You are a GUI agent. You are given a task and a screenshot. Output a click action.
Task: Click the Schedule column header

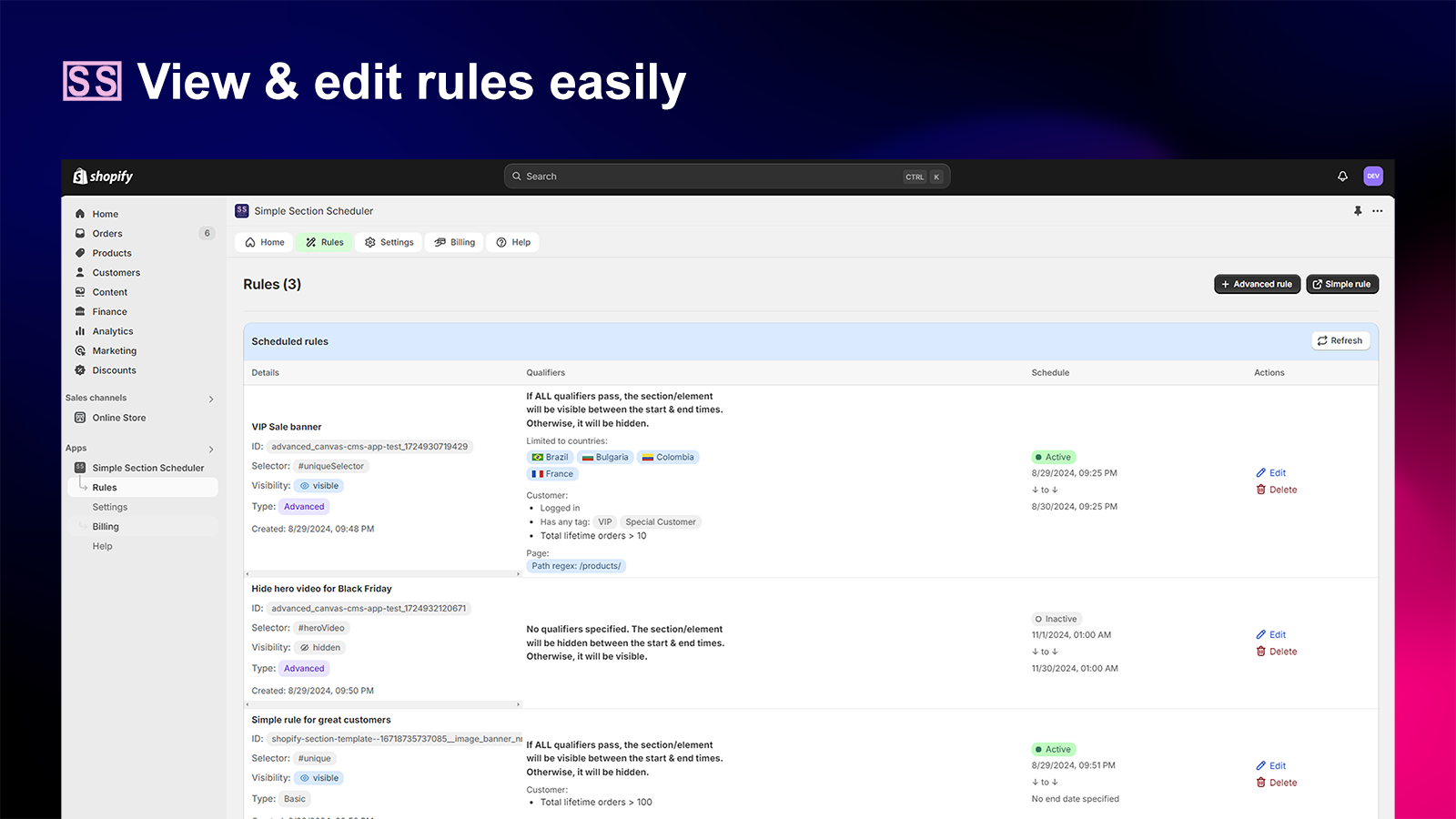tap(1051, 373)
